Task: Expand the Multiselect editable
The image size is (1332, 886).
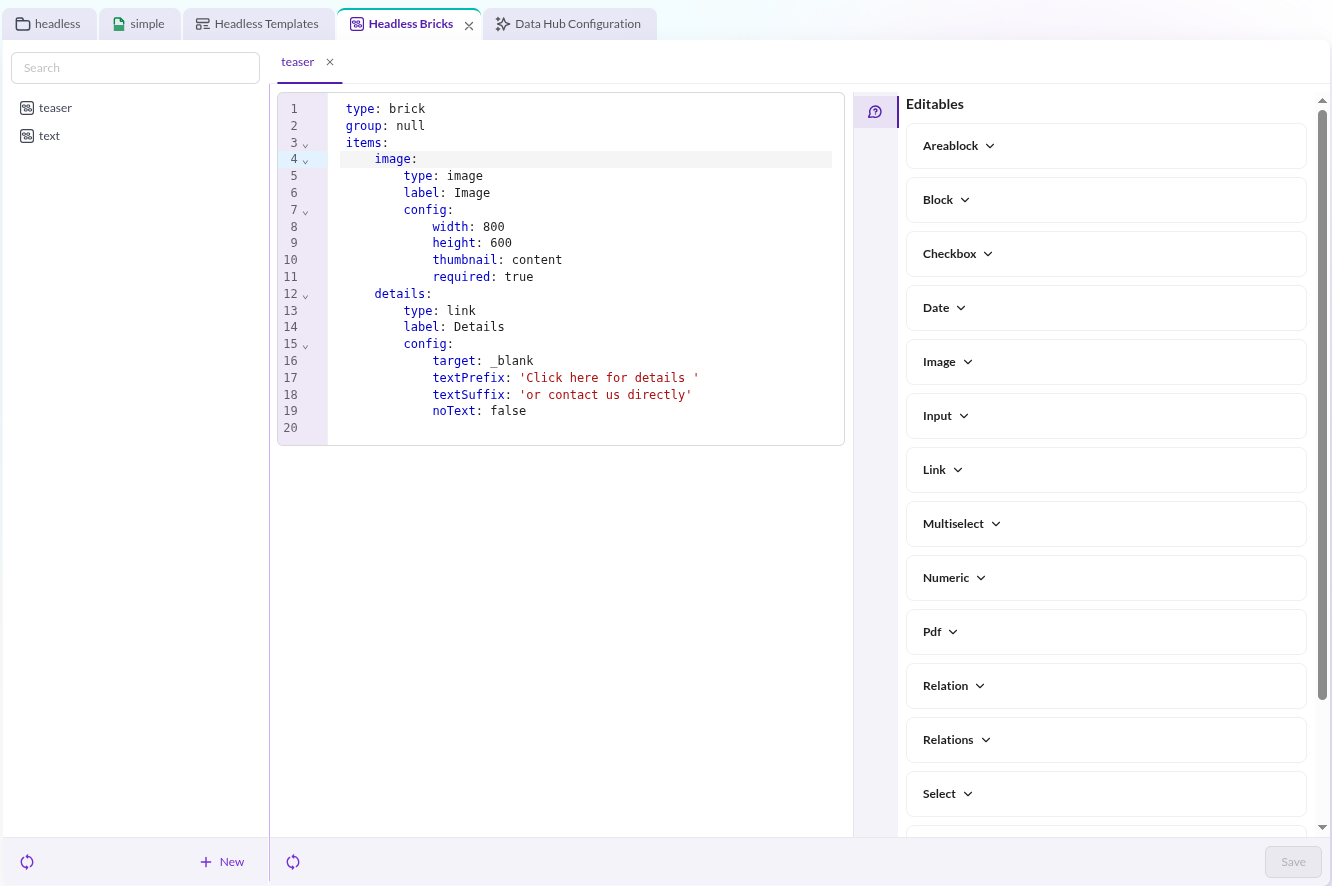Action: 1106,524
